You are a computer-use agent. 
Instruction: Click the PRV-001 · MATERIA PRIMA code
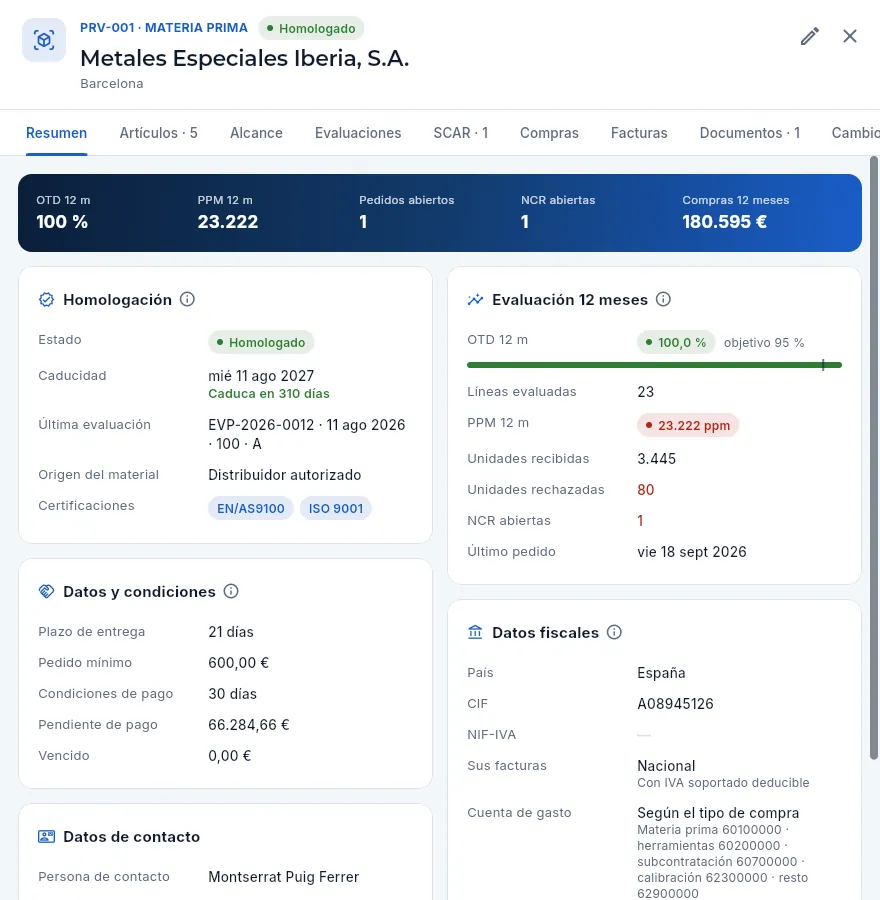click(164, 28)
